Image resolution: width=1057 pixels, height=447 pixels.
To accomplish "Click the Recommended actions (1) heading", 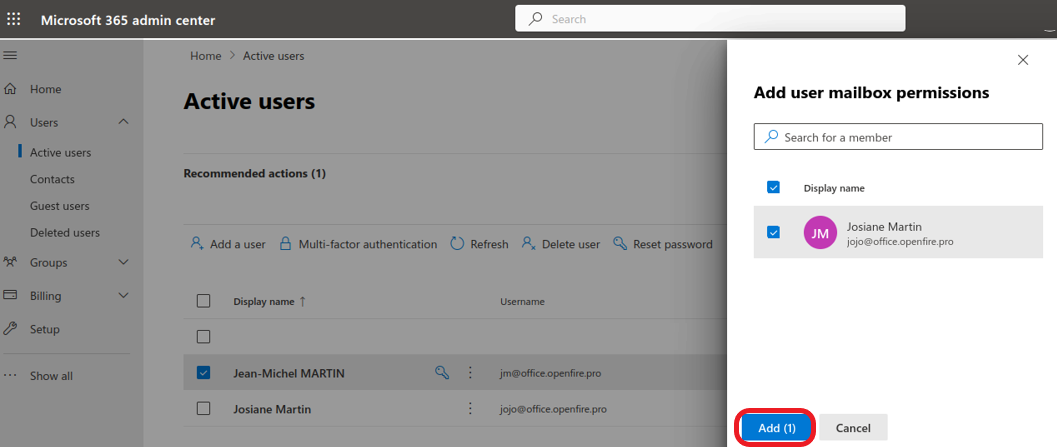I will [255, 173].
